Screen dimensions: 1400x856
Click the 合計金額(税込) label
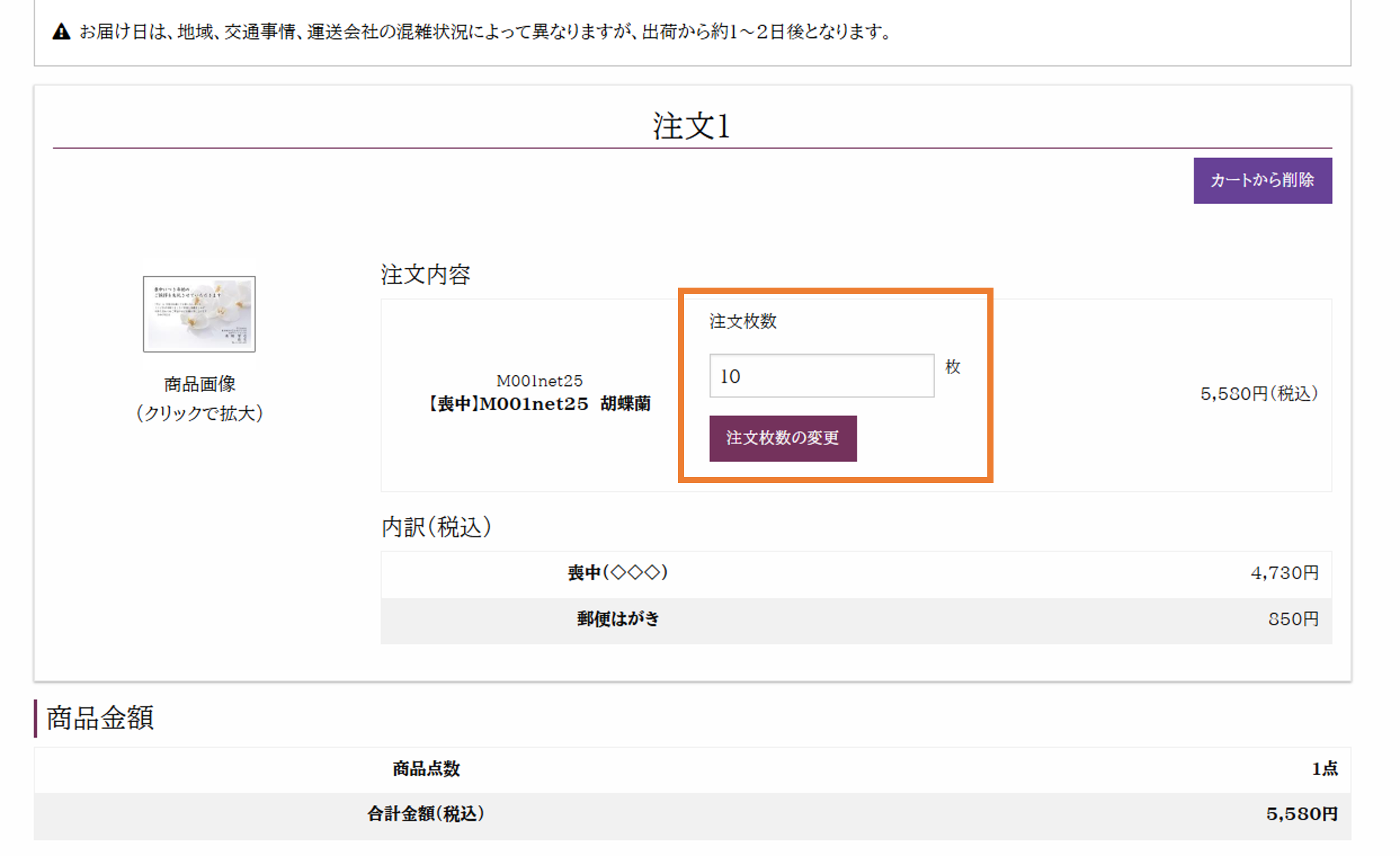pos(426,814)
